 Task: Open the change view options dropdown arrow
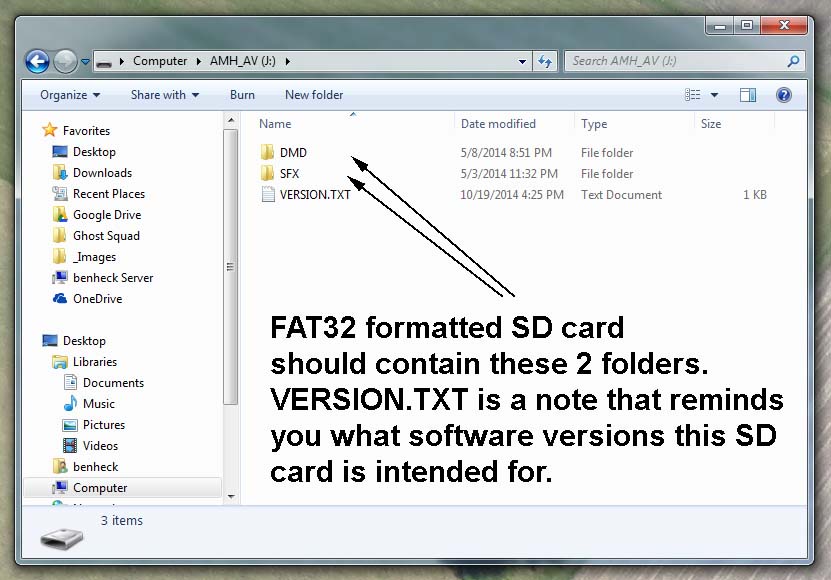pyautogui.click(x=714, y=95)
